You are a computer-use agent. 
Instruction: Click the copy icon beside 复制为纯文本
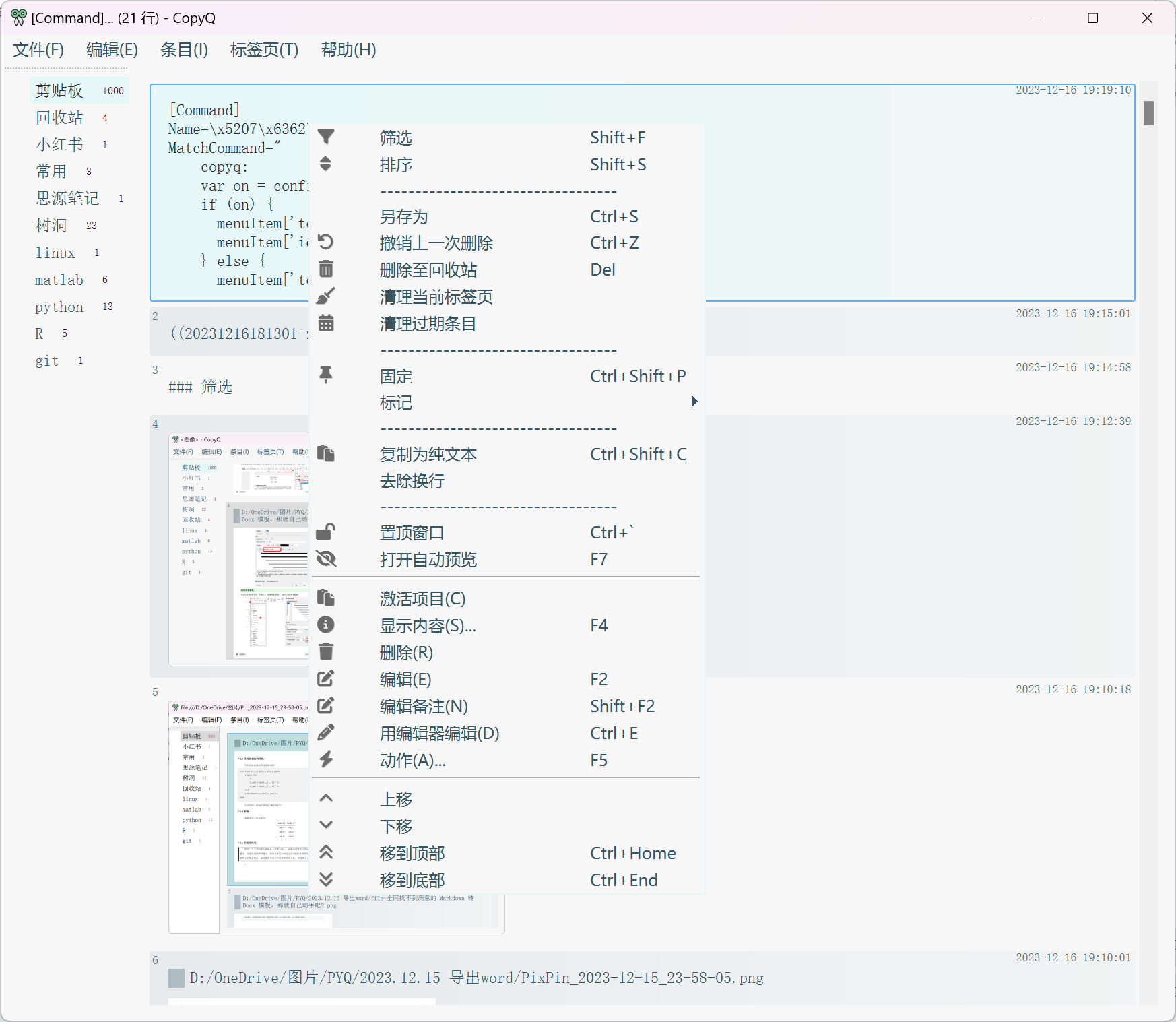click(x=326, y=453)
